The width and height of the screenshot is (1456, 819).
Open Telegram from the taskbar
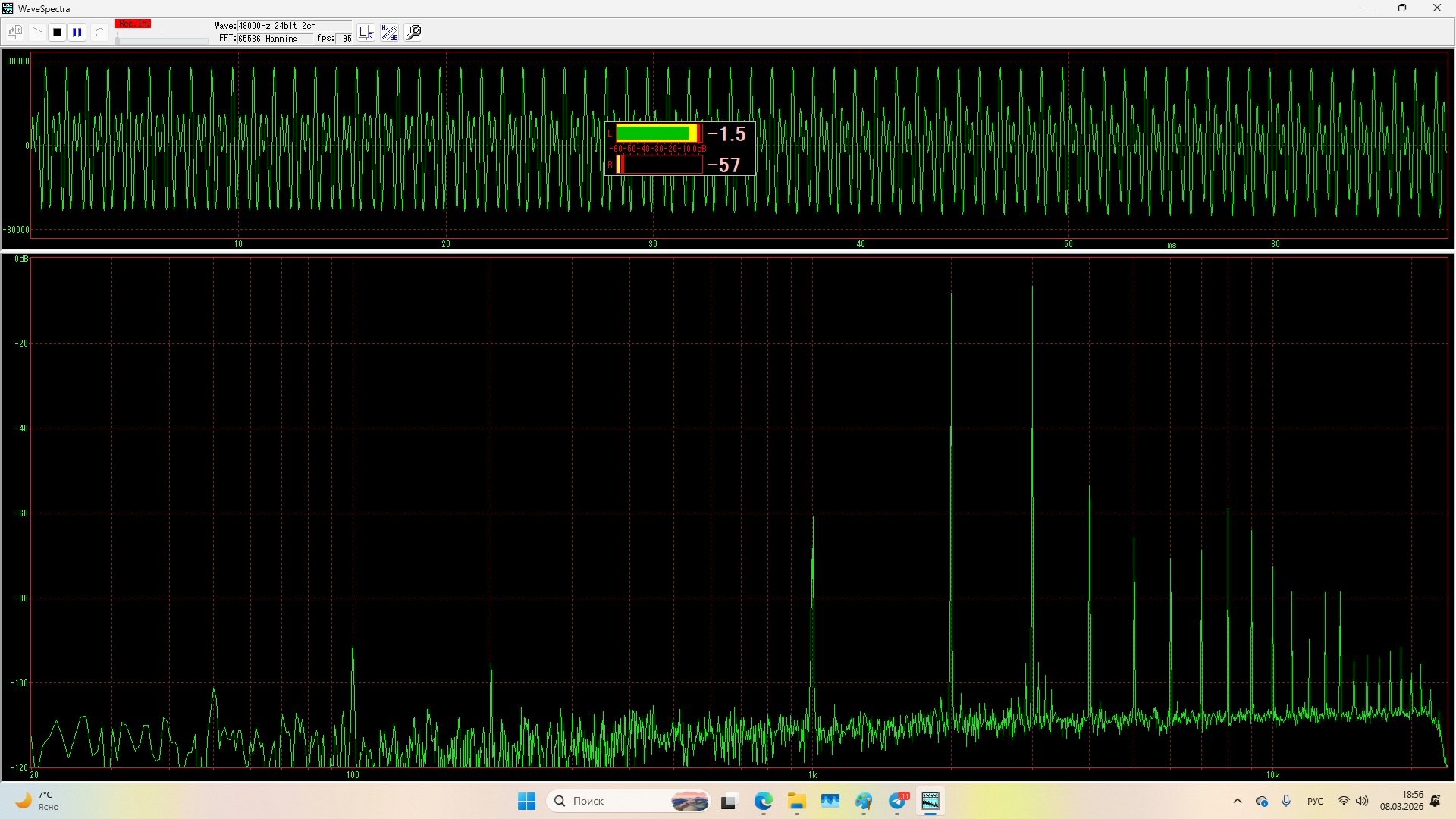pos(898,801)
